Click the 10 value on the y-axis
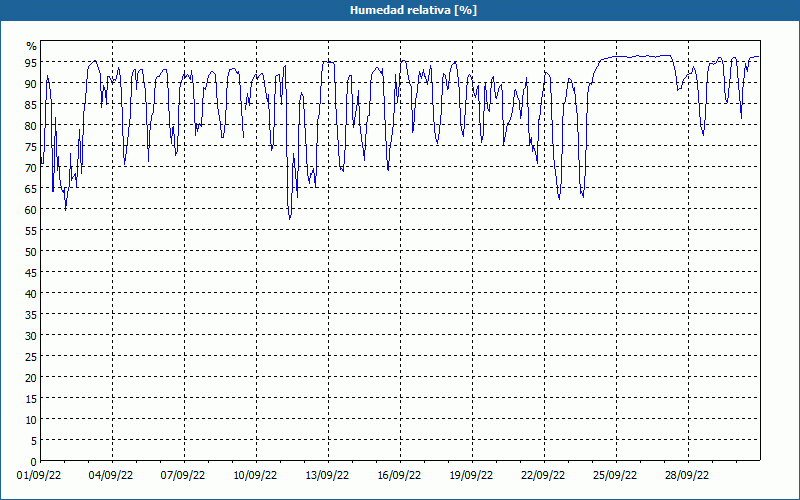The width and height of the screenshot is (800, 500). [31, 420]
